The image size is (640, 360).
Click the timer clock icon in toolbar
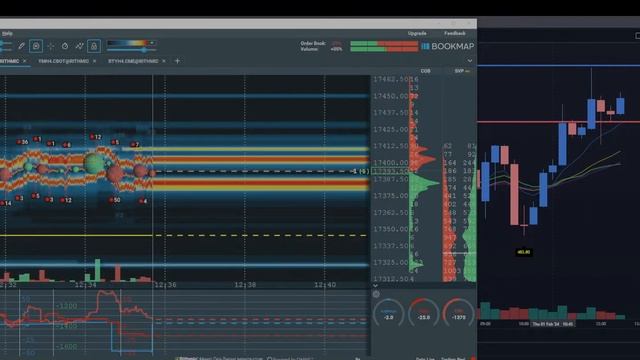pos(65,46)
